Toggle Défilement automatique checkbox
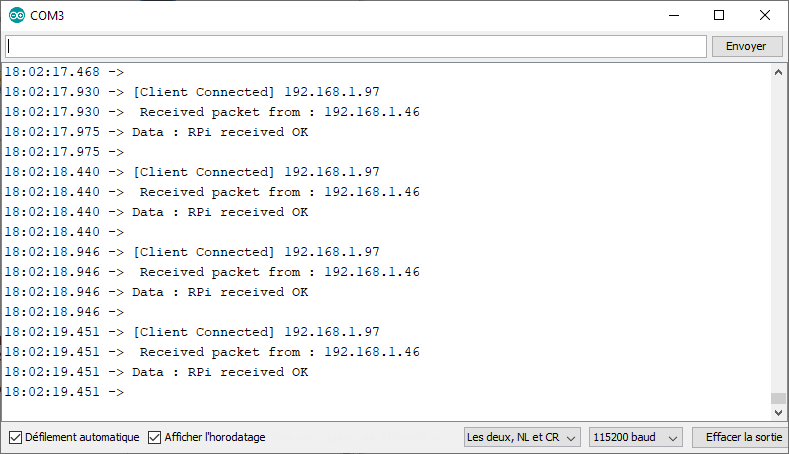Image resolution: width=789 pixels, height=454 pixels. pyautogui.click(x=16, y=437)
